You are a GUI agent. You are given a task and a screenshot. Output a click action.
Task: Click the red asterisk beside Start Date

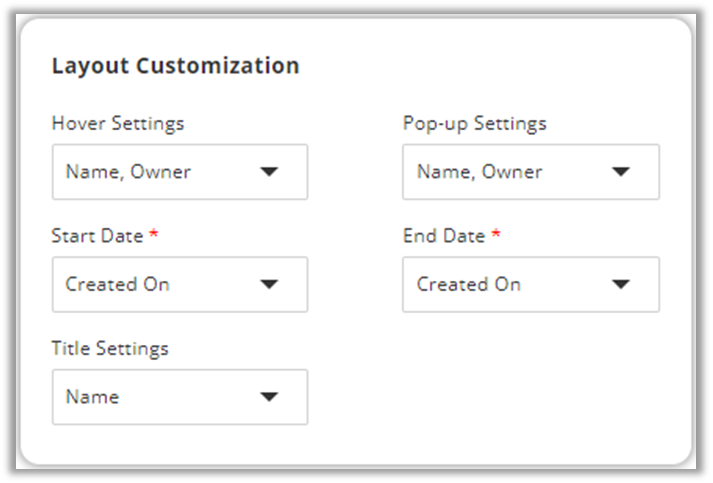point(153,235)
